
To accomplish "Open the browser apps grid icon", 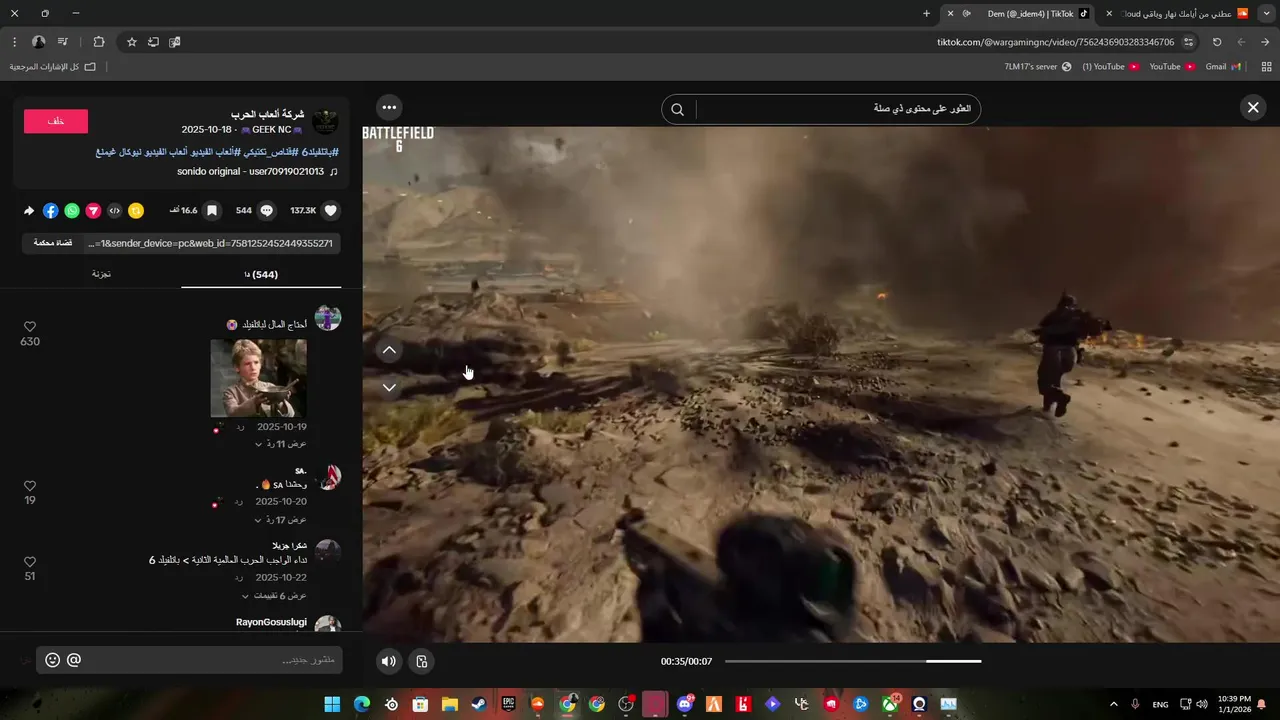I will pyautogui.click(x=1266, y=67).
